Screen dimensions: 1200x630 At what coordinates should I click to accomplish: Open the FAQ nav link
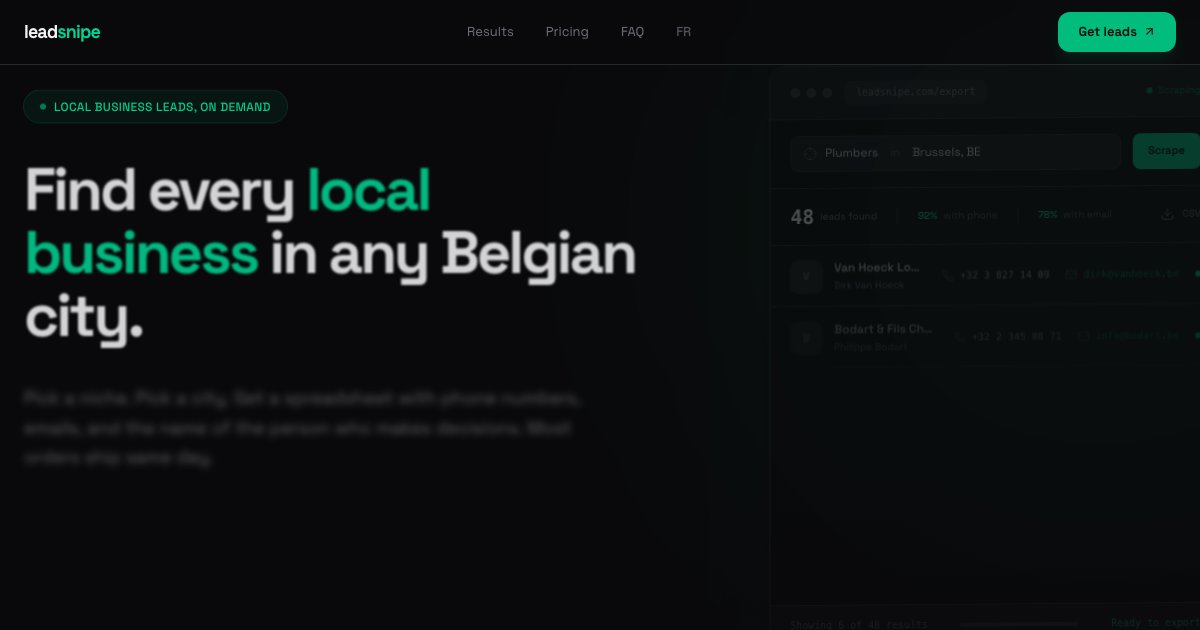pos(632,32)
